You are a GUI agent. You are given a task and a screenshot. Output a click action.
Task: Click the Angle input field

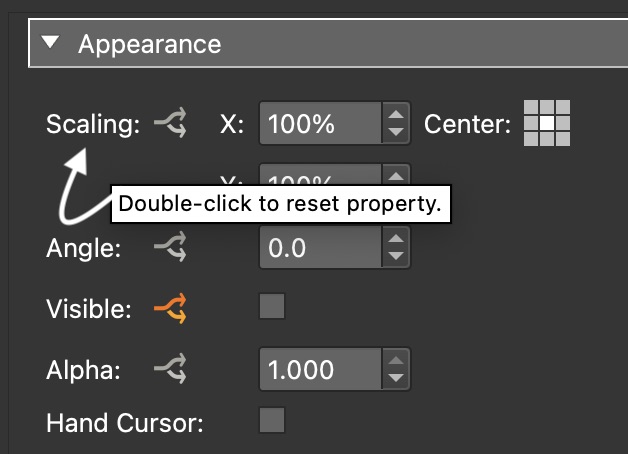(320, 249)
